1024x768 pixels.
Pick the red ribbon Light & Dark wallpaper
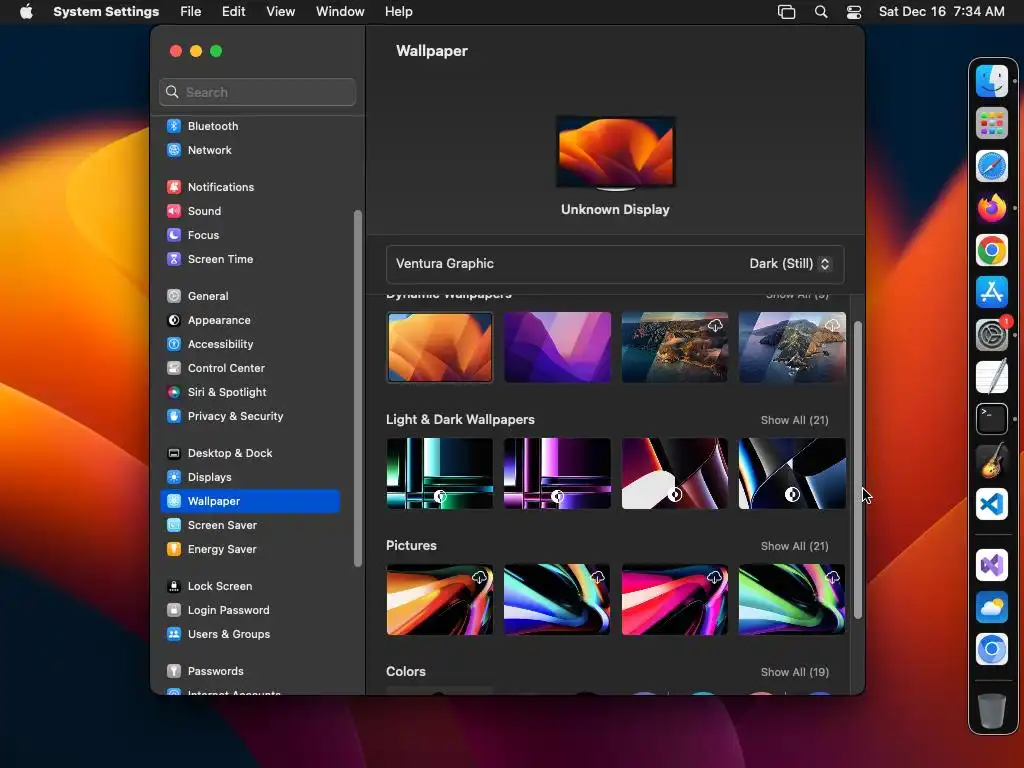(x=675, y=473)
